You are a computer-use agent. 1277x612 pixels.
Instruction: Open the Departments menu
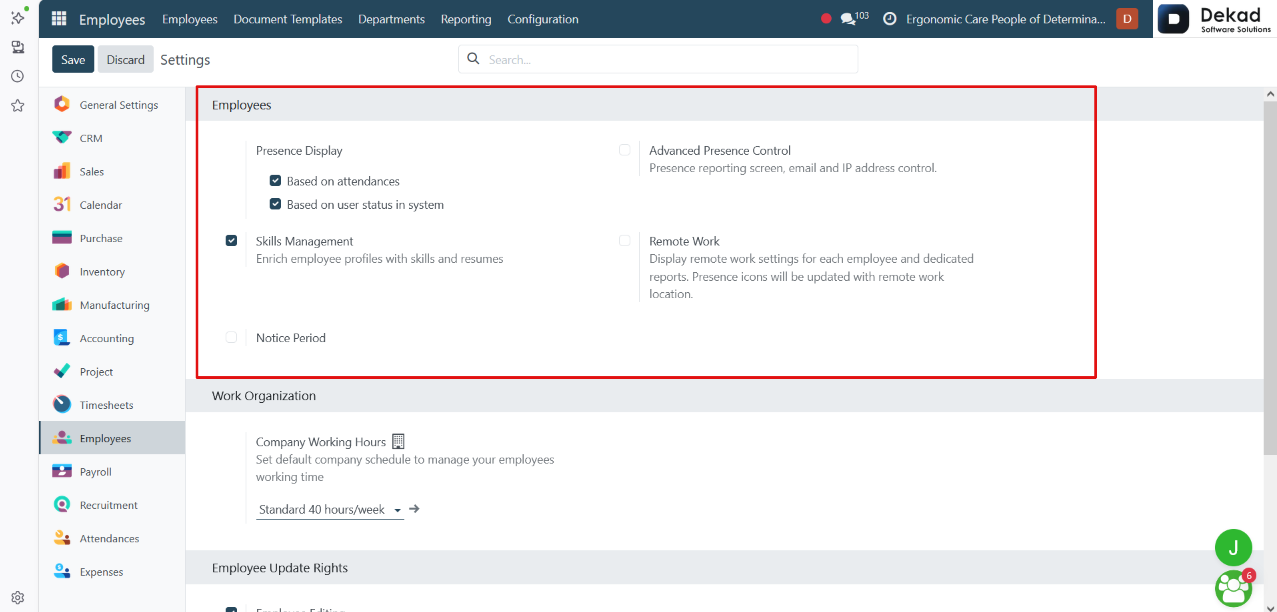(x=391, y=19)
